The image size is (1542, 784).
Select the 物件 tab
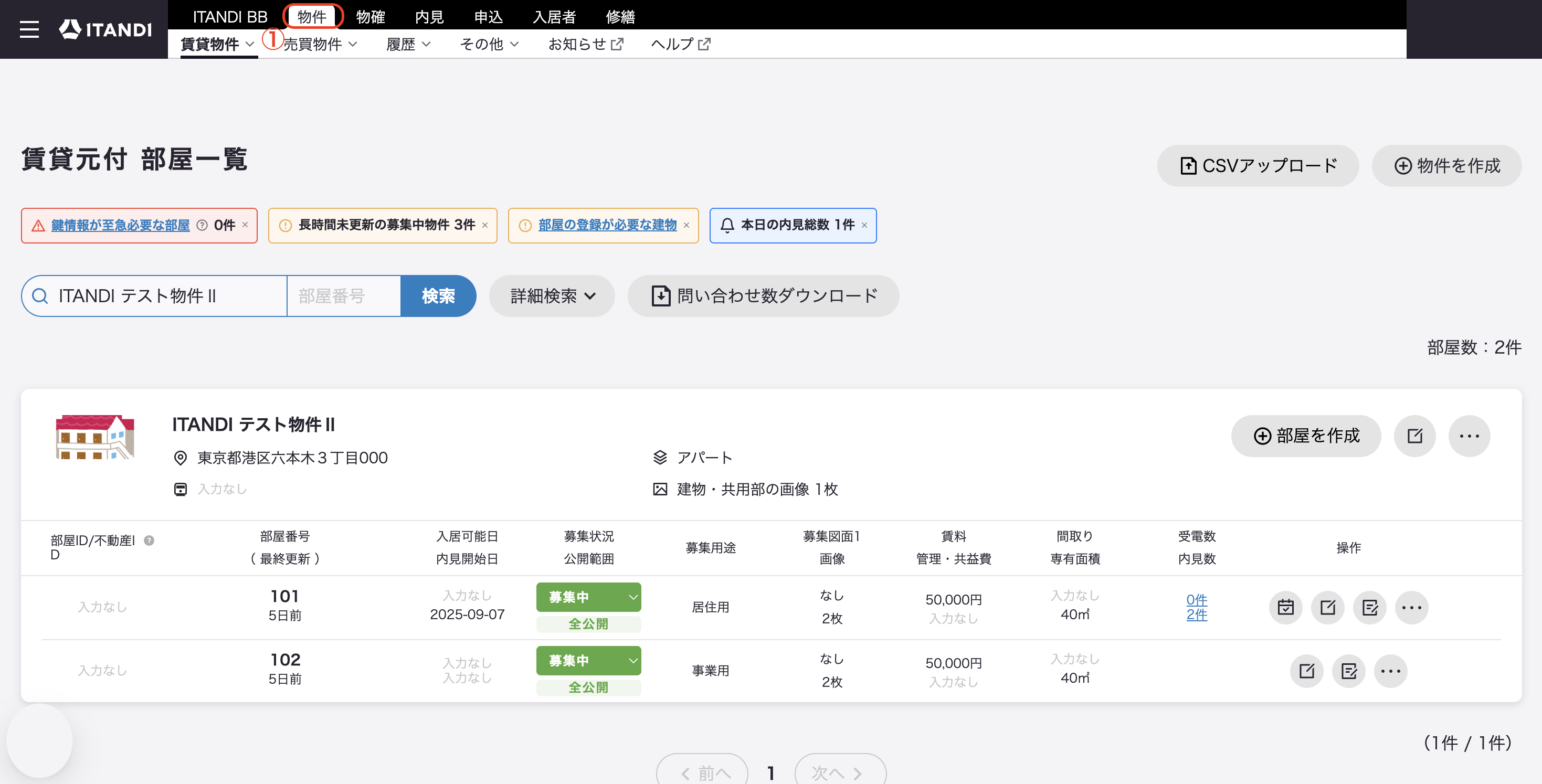tap(312, 16)
